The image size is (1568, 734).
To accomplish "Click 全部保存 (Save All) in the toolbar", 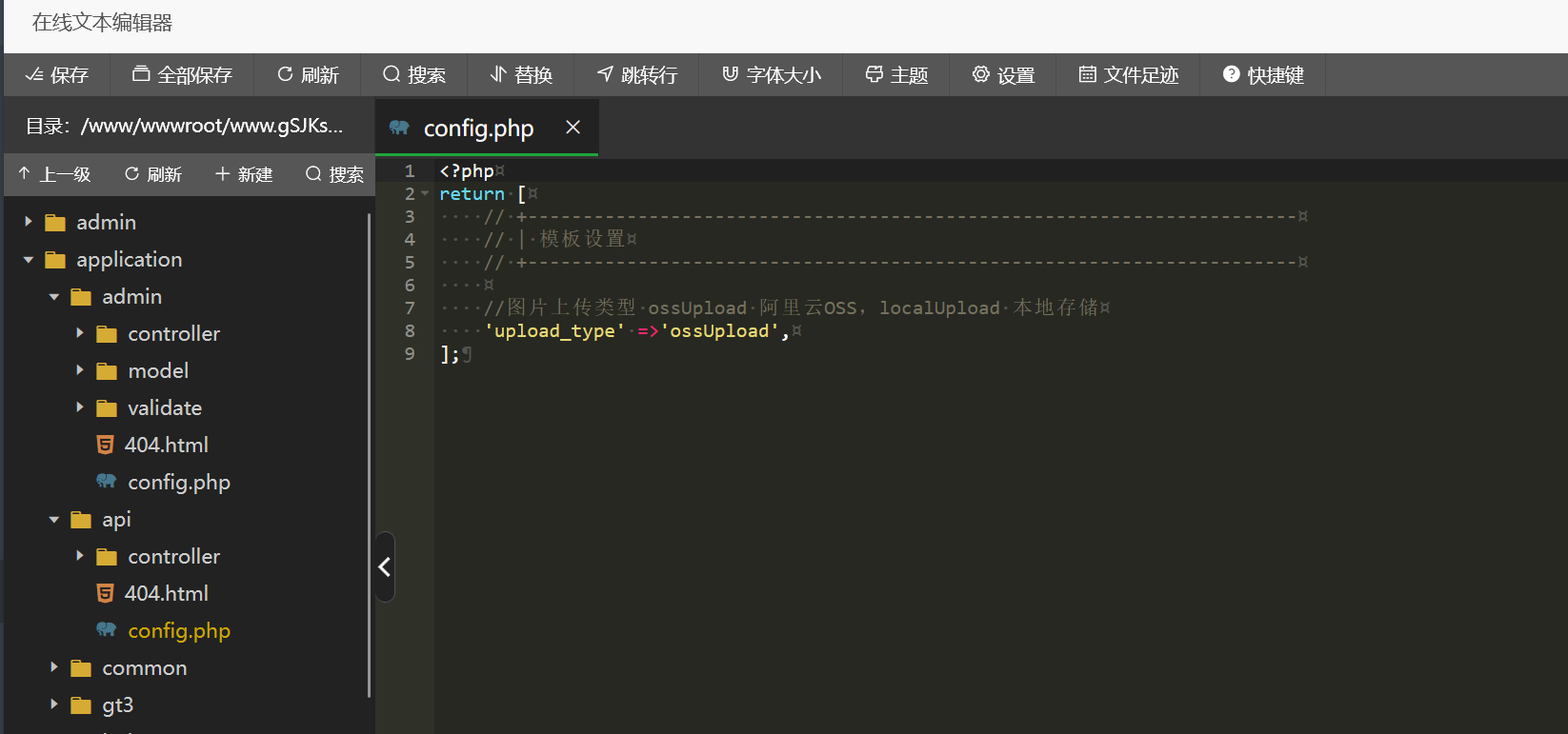I will click(182, 75).
